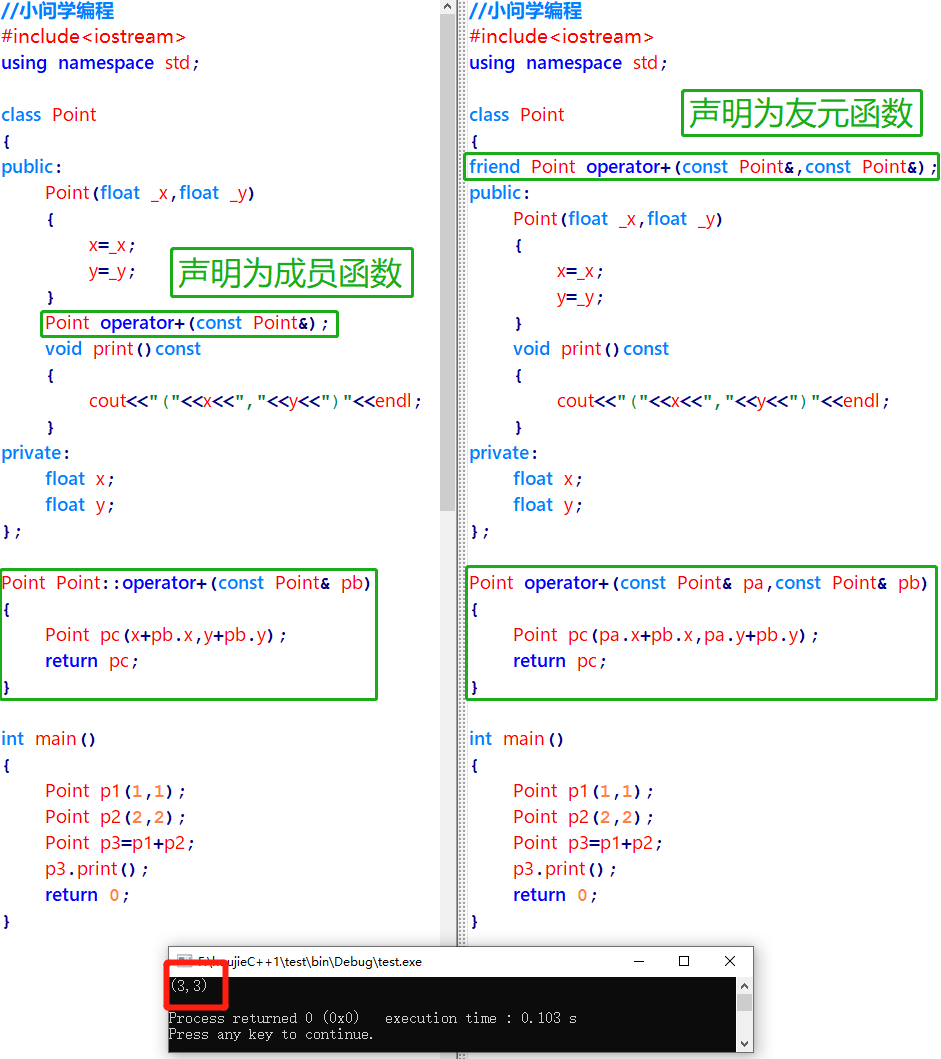Click "Process returned 0 (0x0)" in the console
Image resolution: width=941 pixels, height=1059 pixels.
[x=263, y=1018]
